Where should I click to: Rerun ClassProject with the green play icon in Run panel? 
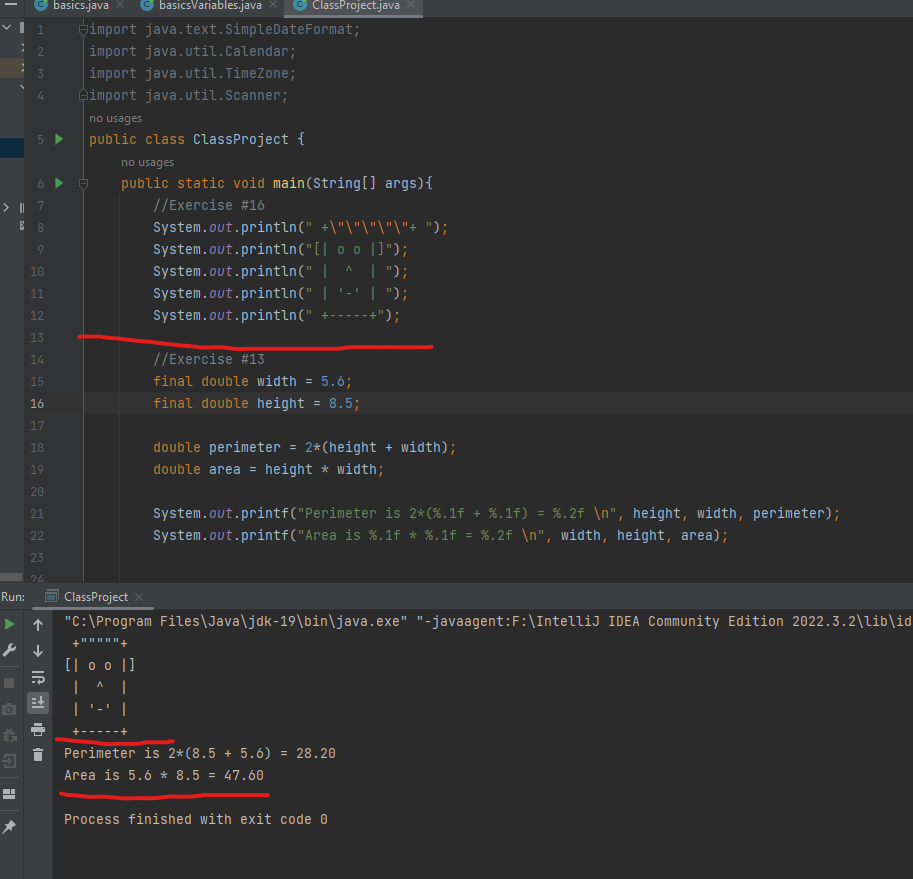[x=9, y=624]
